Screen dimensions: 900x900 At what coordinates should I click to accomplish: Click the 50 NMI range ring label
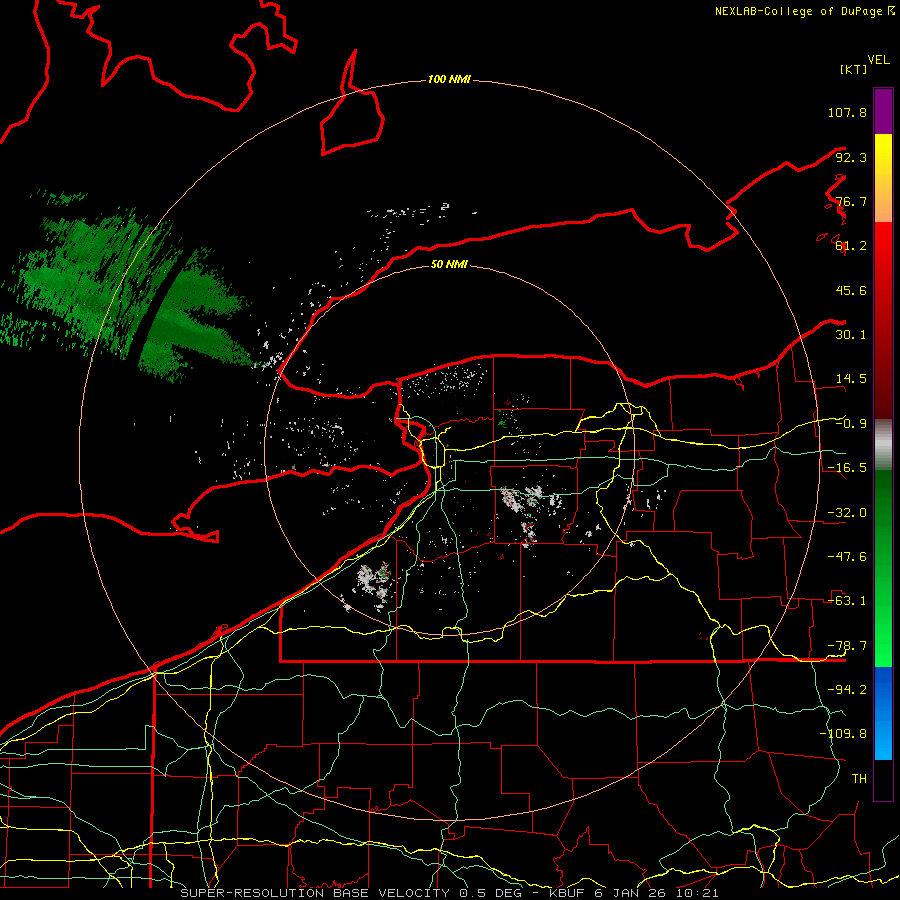coord(449,264)
